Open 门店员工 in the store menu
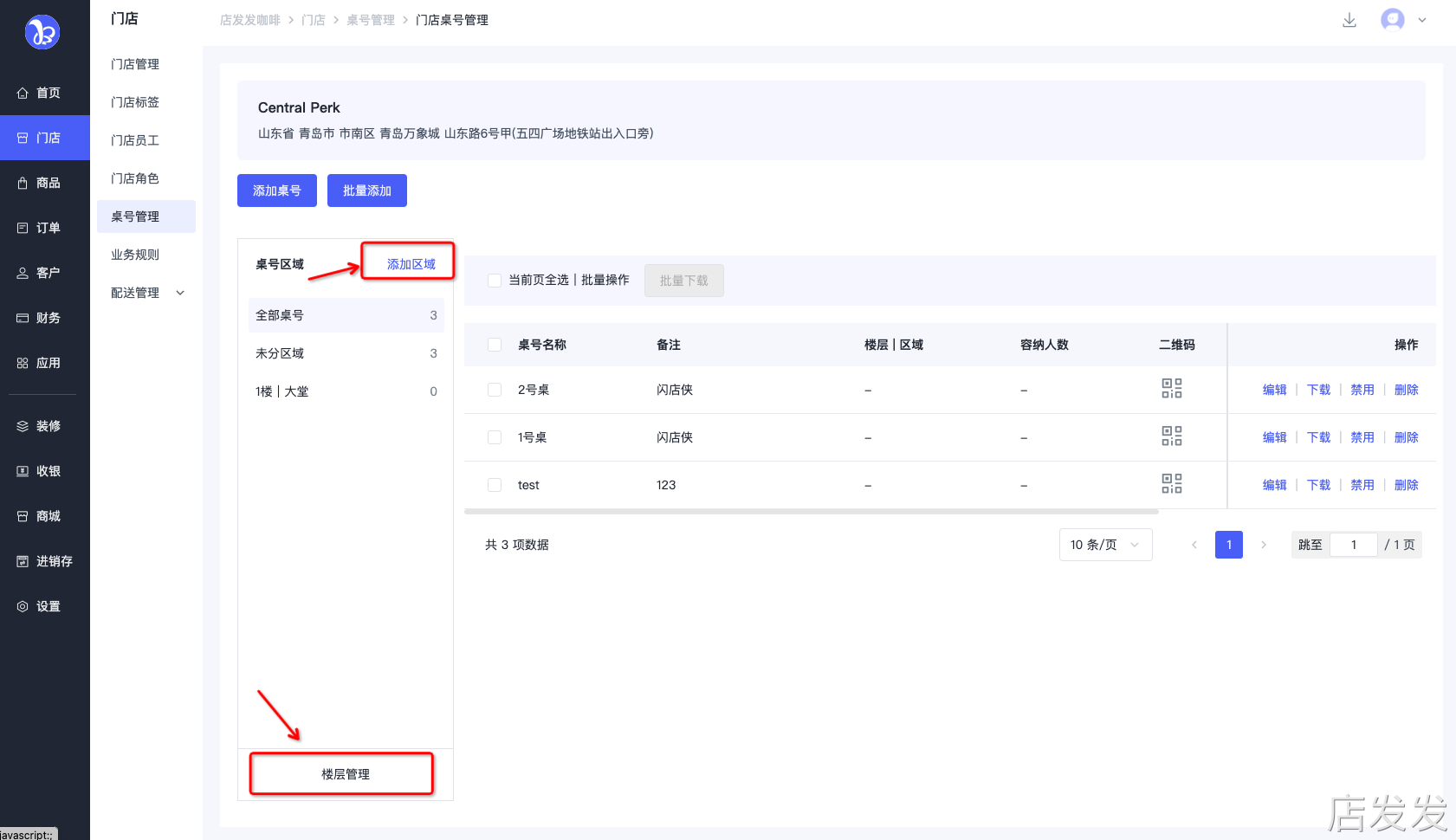1456x840 pixels. (x=135, y=140)
